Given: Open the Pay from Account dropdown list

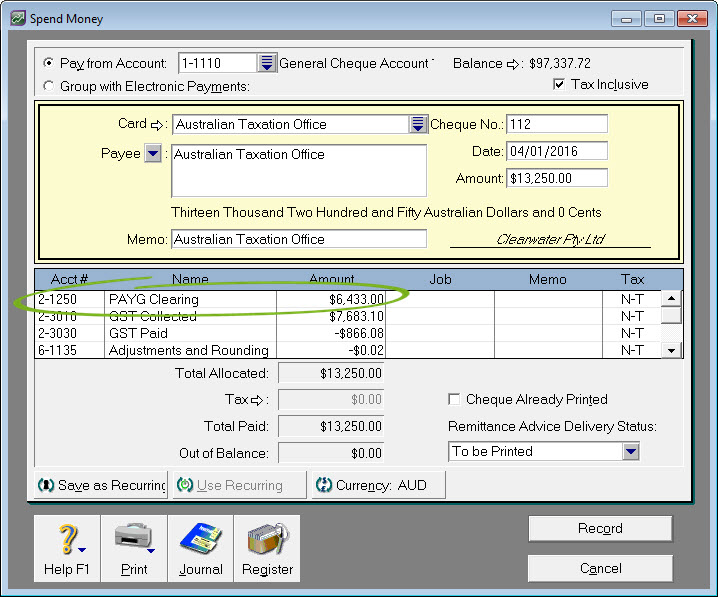Looking at the screenshot, I should (x=267, y=63).
